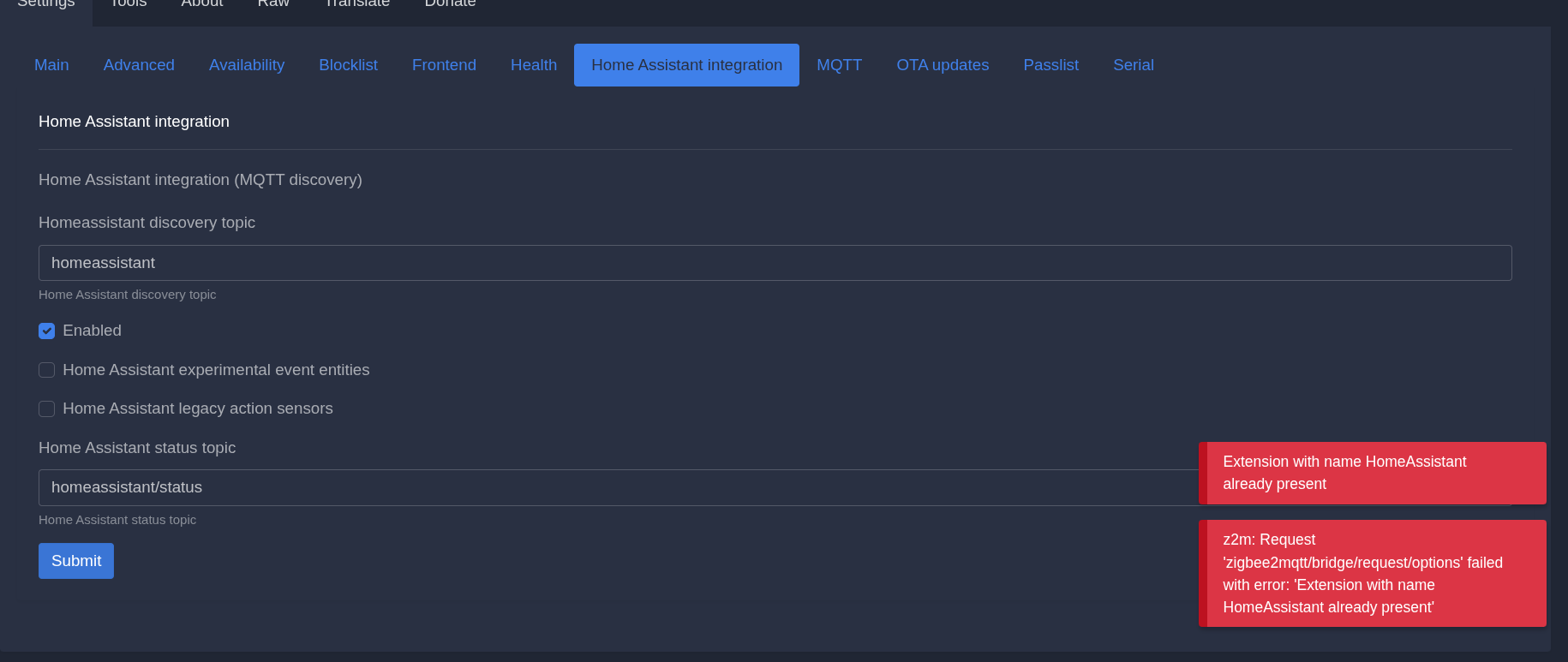Viewport: 1568px width, 662px height.
Task: Select Home Assistant integration tab
Action: pos(686,65)
